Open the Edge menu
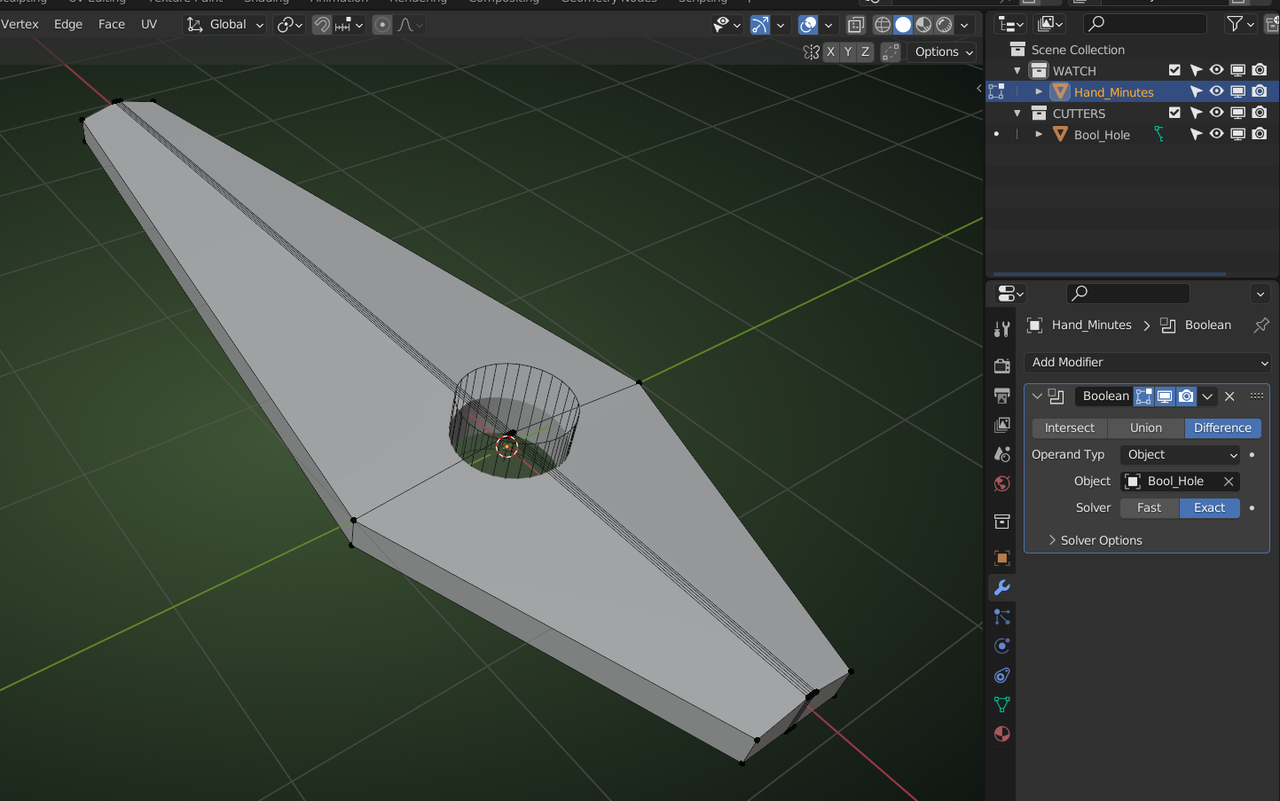Screen dimensions: 1280x801 pyautogui.click(x=68, y=24)
